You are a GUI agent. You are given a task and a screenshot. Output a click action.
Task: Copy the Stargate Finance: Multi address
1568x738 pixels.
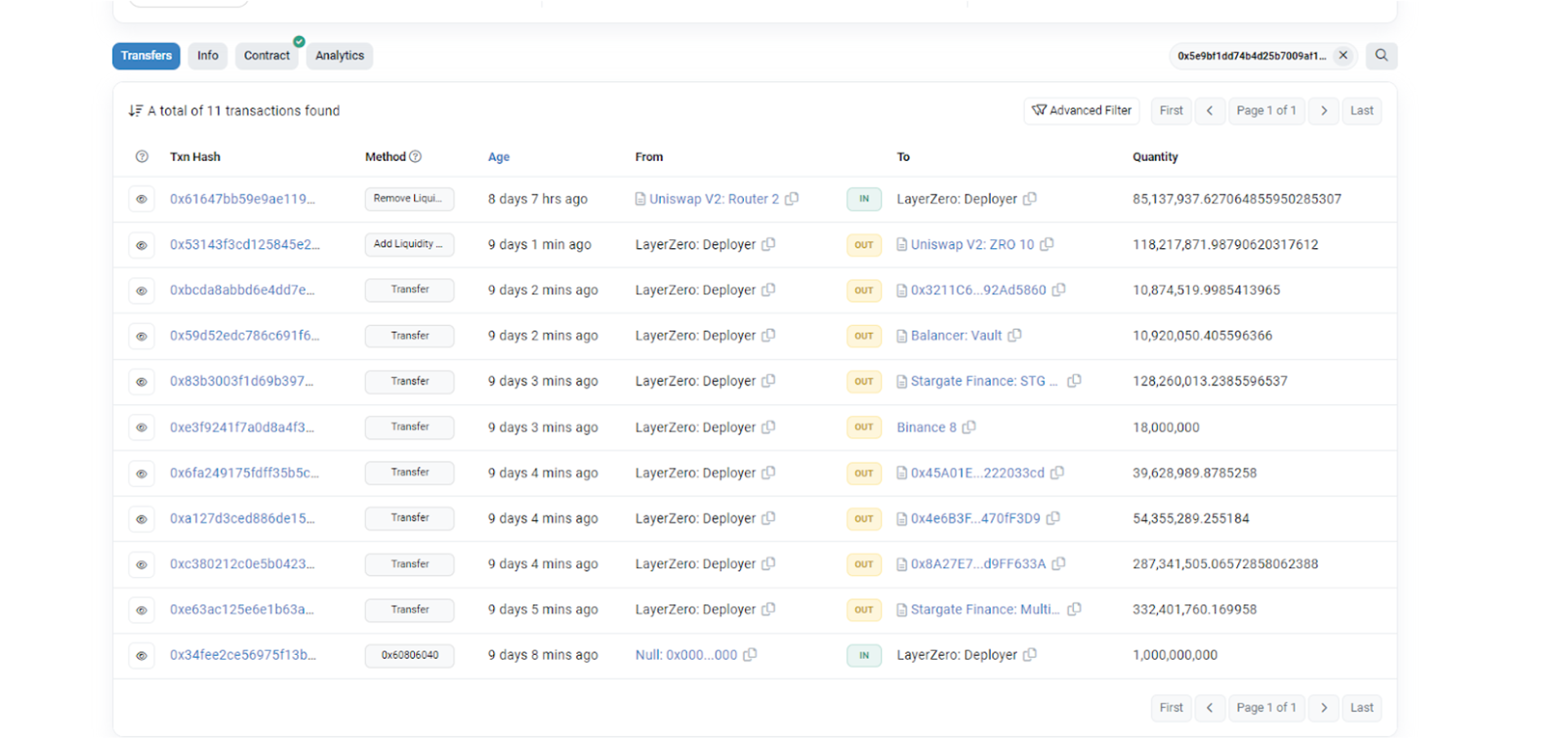1075,609
